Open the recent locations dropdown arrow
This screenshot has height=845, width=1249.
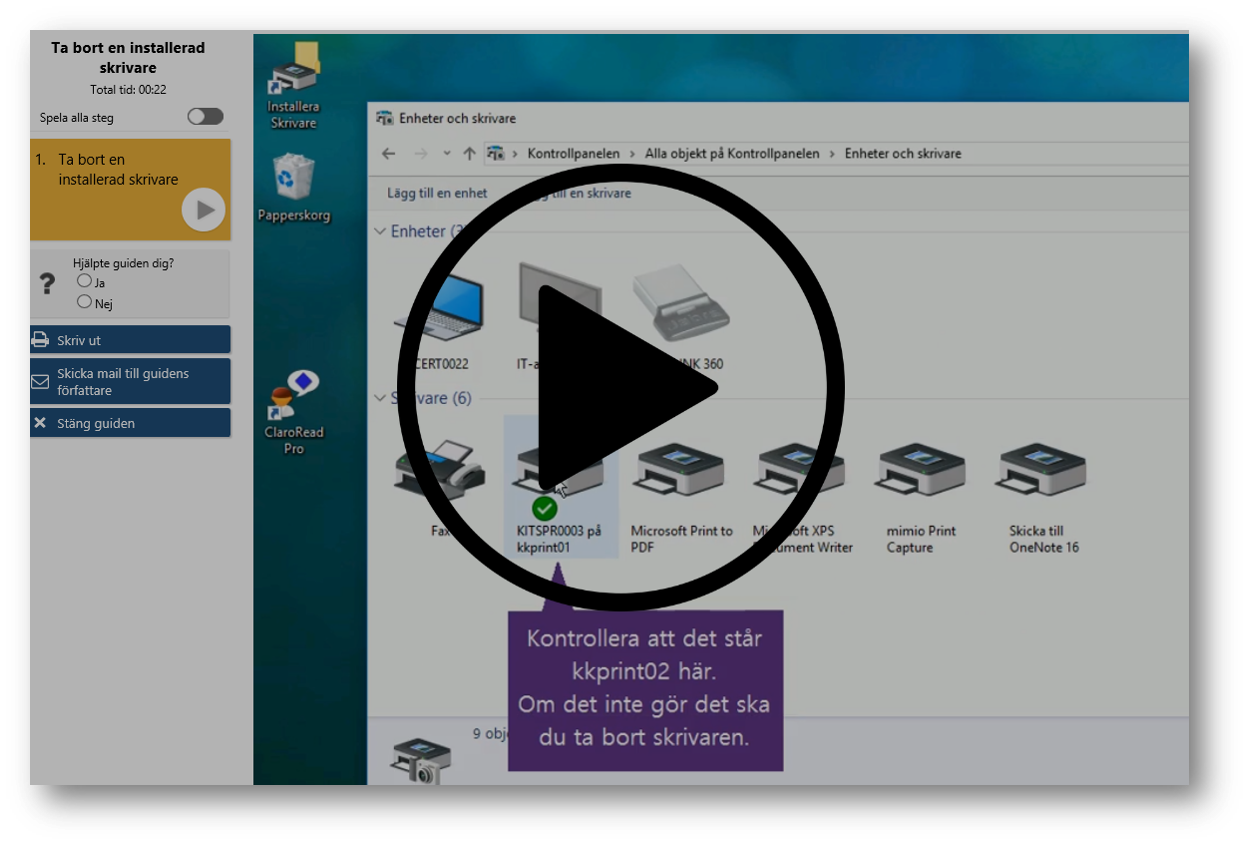[x=446, y=154]
